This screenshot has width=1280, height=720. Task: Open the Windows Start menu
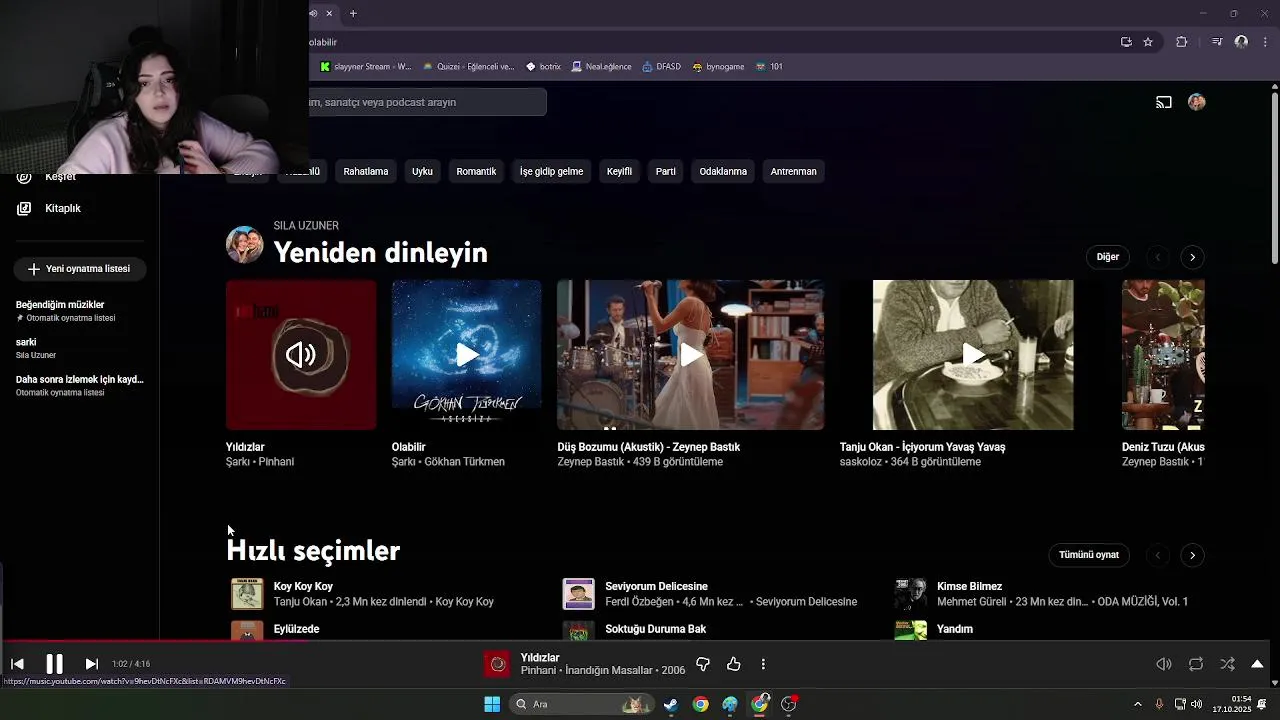pyautogui.click(x=492, y=704)
